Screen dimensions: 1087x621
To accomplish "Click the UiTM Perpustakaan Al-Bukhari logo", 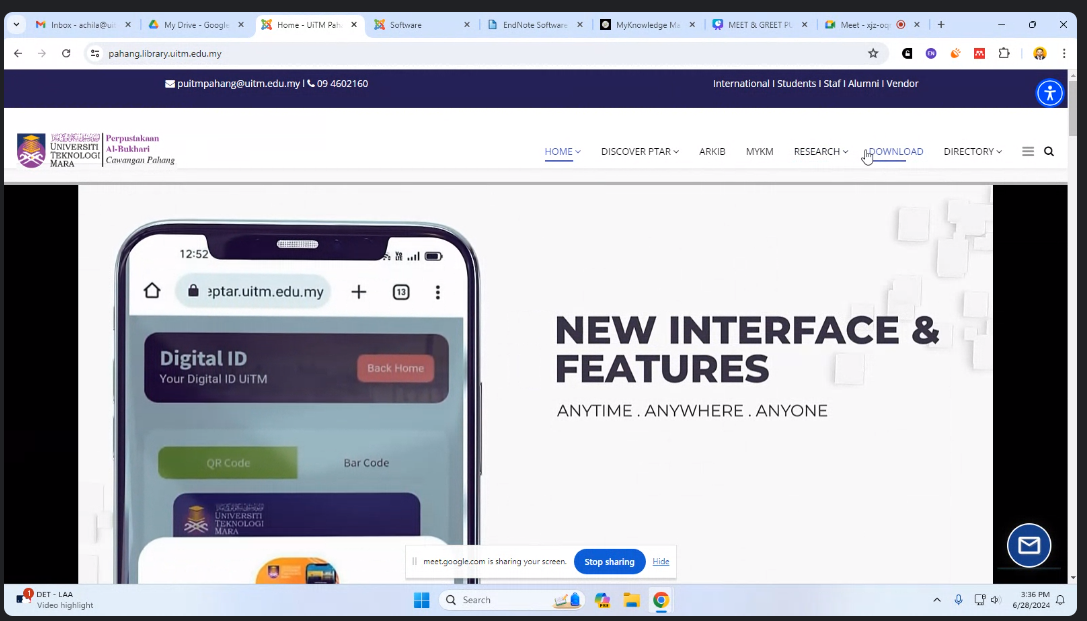I will click(96, 150).
